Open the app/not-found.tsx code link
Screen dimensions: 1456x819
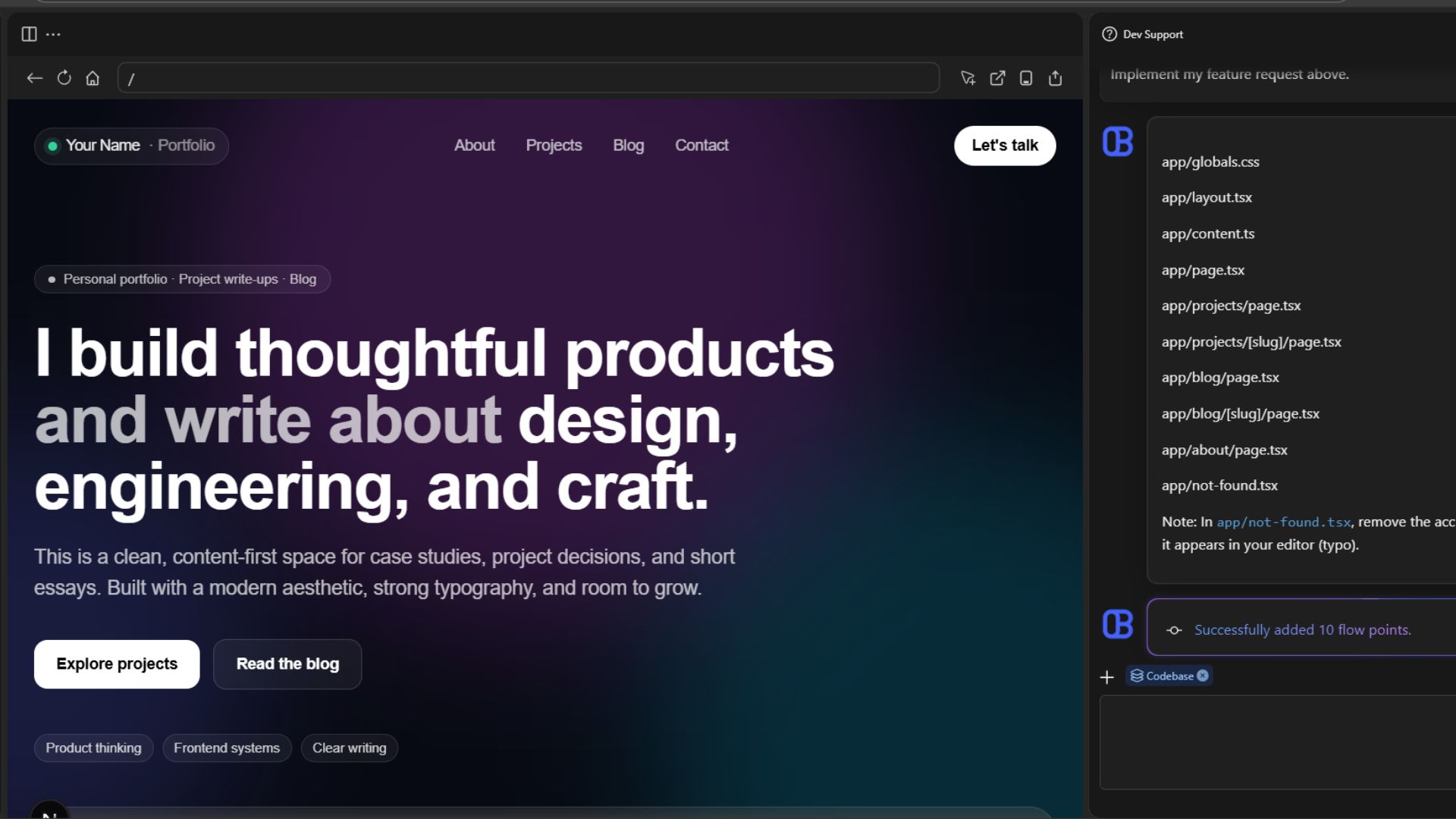[x=1283, y=522]
